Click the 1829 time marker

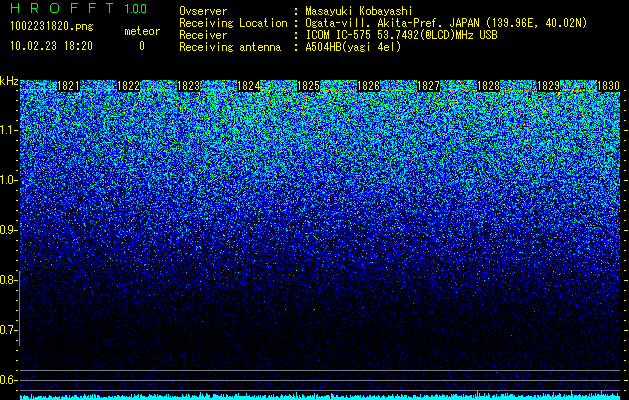[548, 86]
